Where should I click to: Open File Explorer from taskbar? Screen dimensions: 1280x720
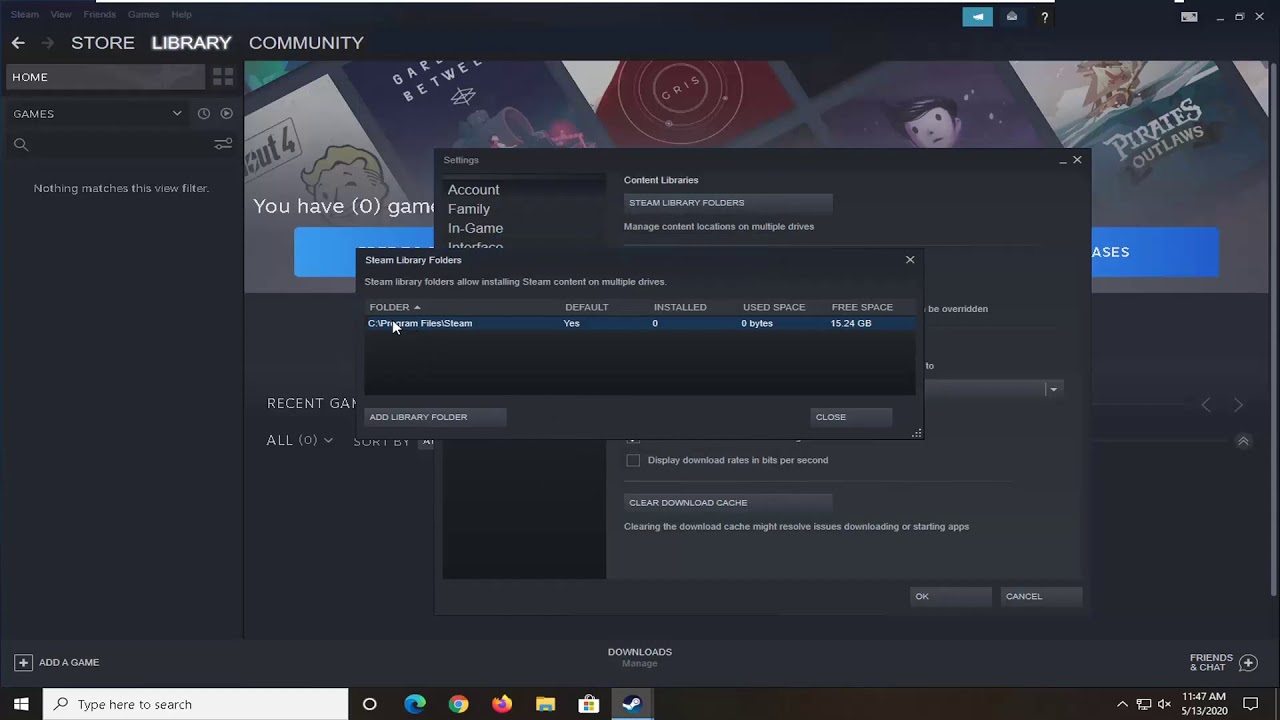pos(545,704)
